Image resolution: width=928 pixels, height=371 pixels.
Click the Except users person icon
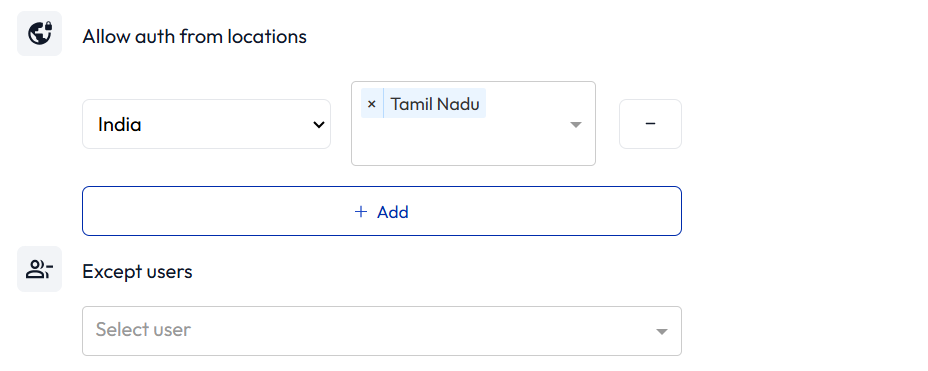click(x=40, y=269)
